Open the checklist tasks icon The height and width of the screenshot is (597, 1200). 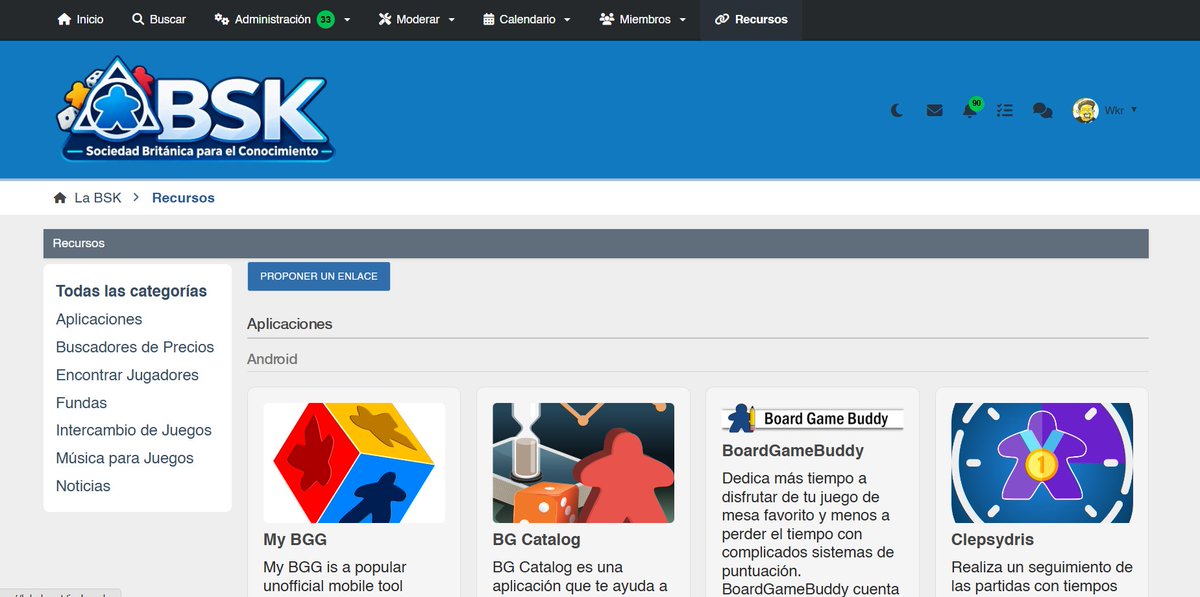pyautogui.click(x=1005, y=111)
